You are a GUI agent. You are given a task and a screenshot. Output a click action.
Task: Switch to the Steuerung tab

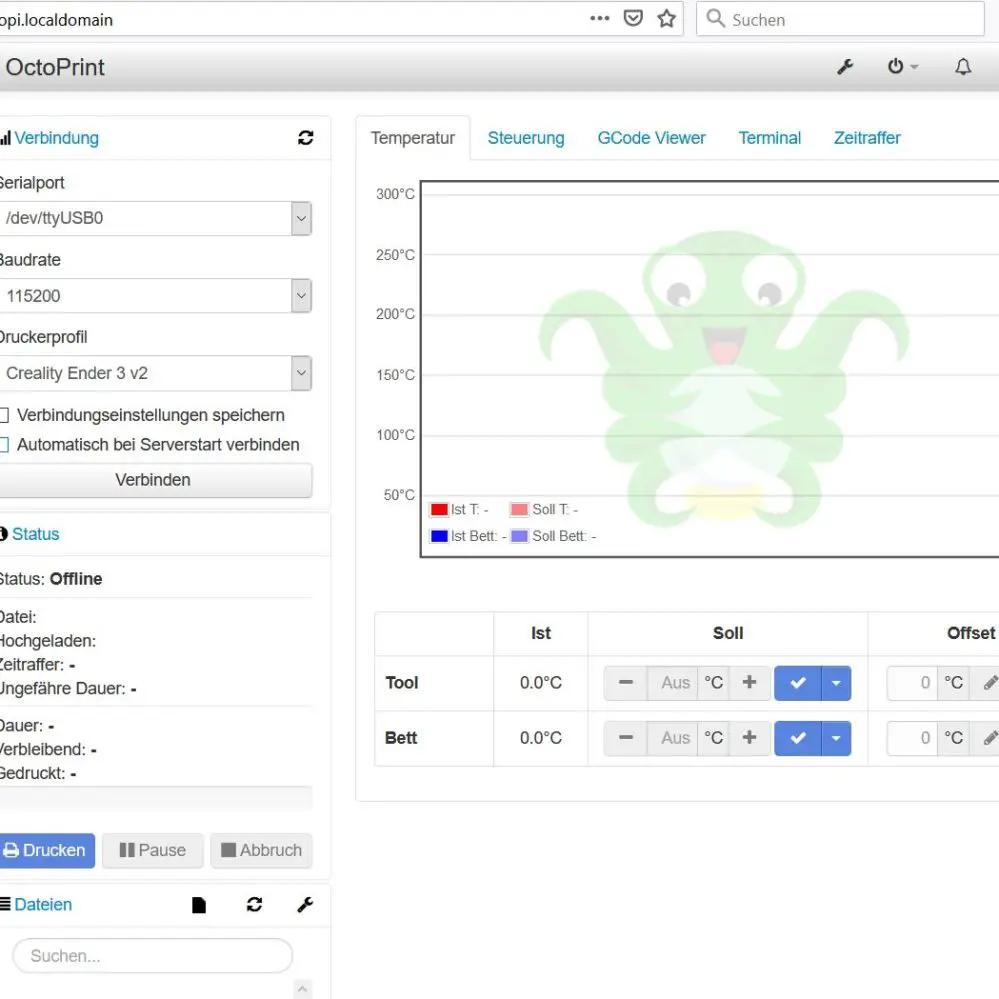point(526,138)
